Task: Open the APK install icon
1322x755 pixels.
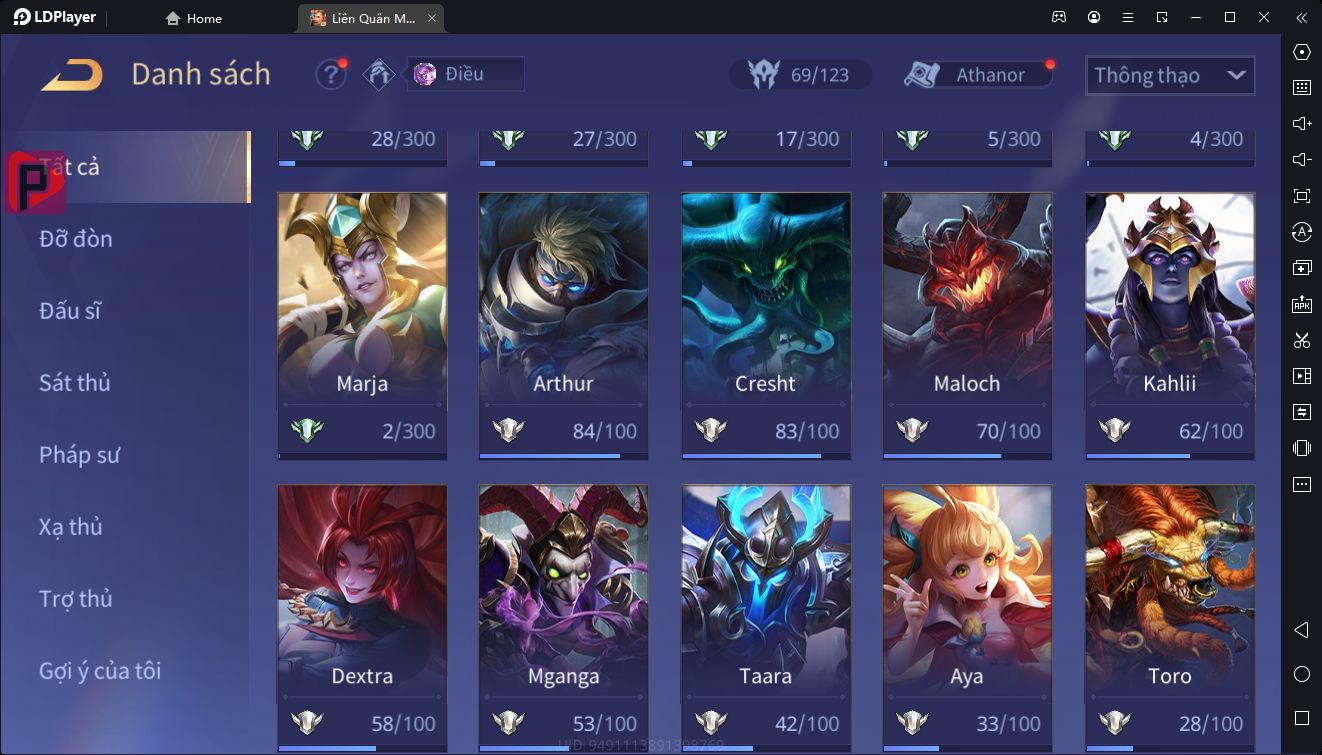Action: point(1302,304)
